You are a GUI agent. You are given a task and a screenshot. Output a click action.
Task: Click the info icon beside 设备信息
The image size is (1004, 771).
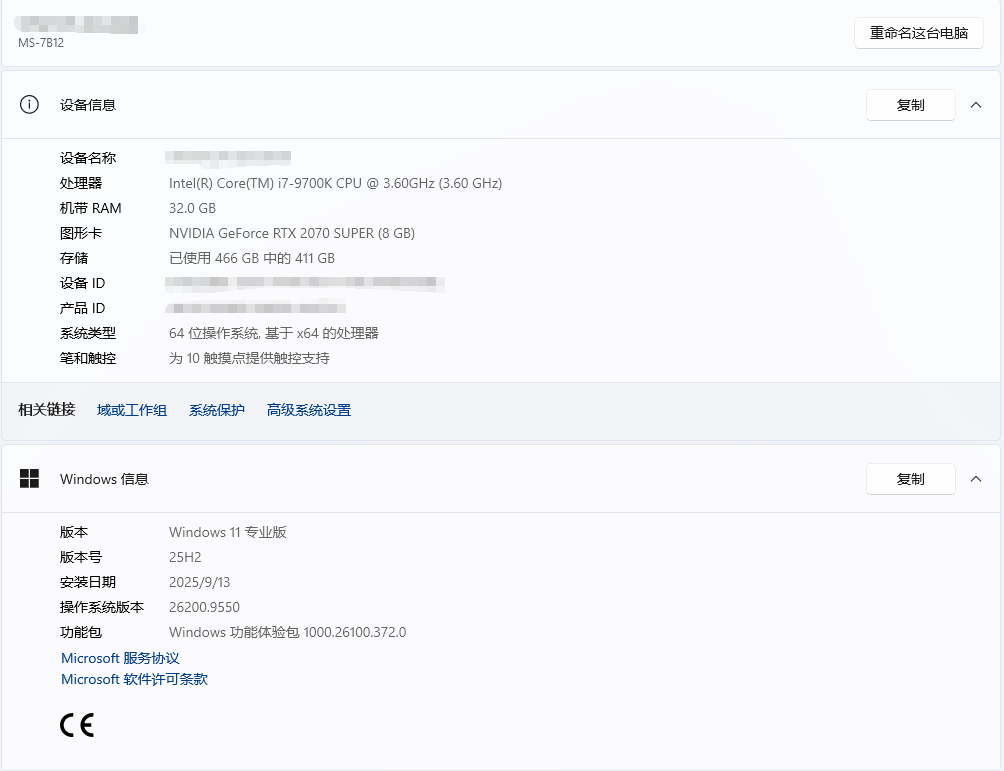[29, 104]
